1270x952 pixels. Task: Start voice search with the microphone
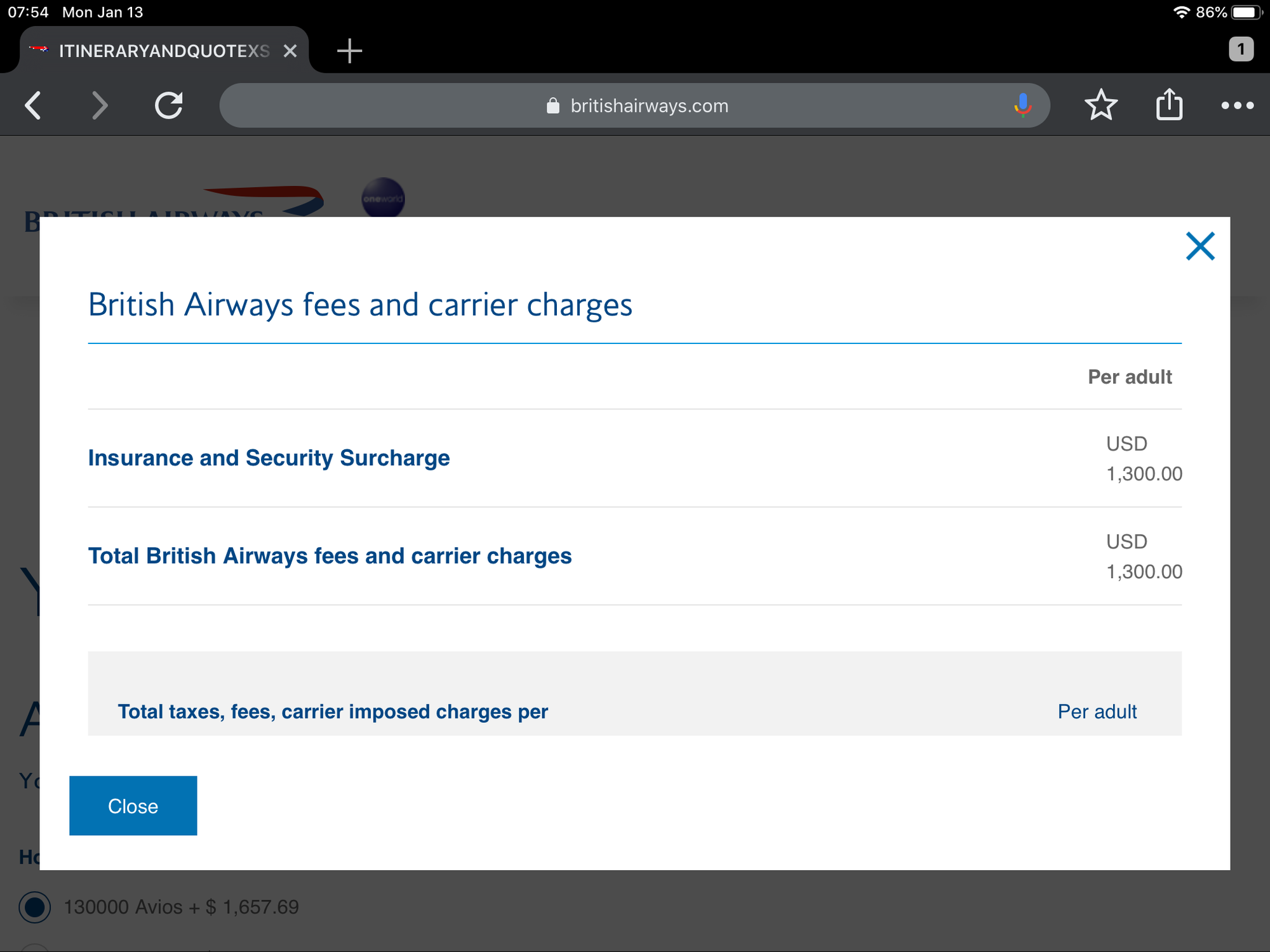pyautogui.click(x=1022, y=105)
